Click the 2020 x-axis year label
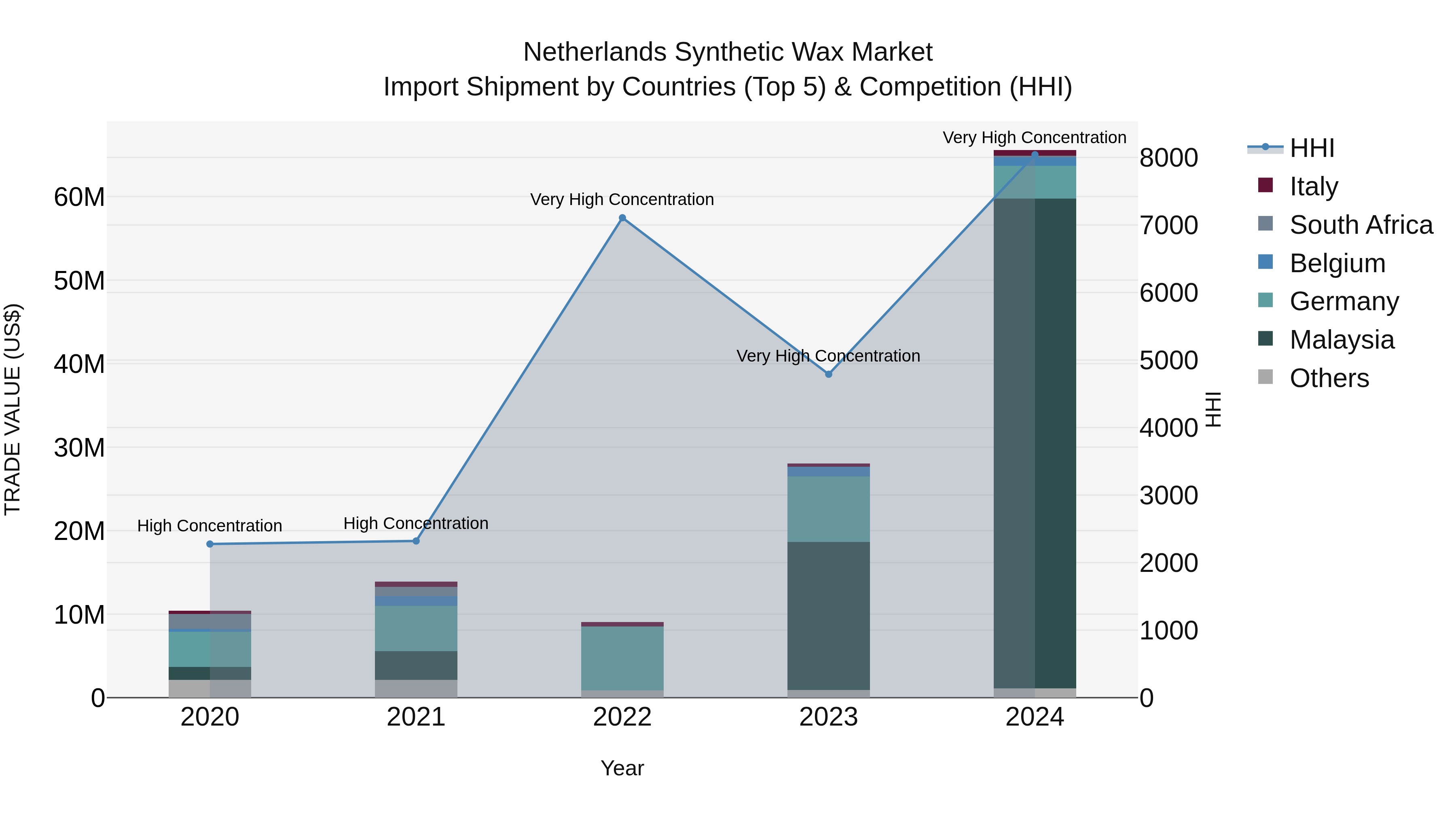This screenshot has width=1456, height=819. click(210, 717)
